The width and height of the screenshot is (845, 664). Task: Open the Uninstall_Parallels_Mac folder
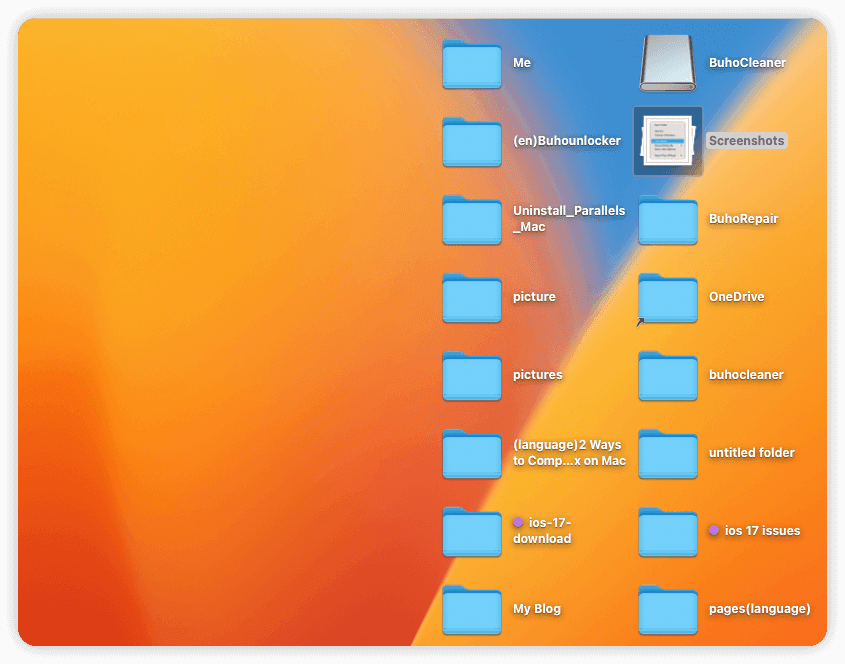(471, 219)
